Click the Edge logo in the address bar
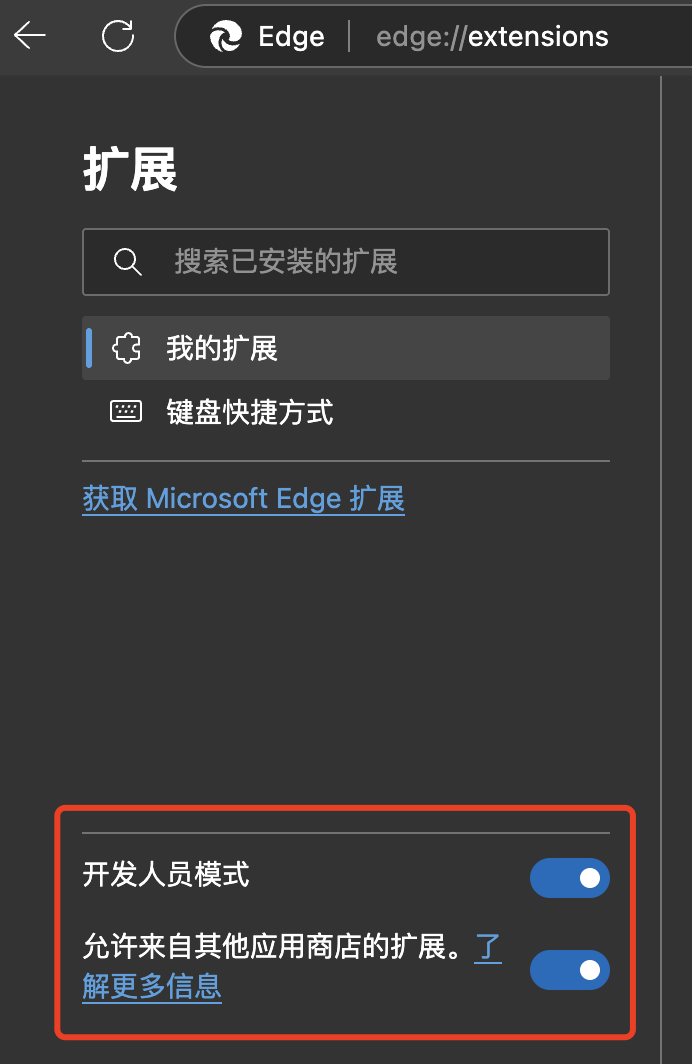Viewport: 692px width, 1064px height. [x=226, y=36]
